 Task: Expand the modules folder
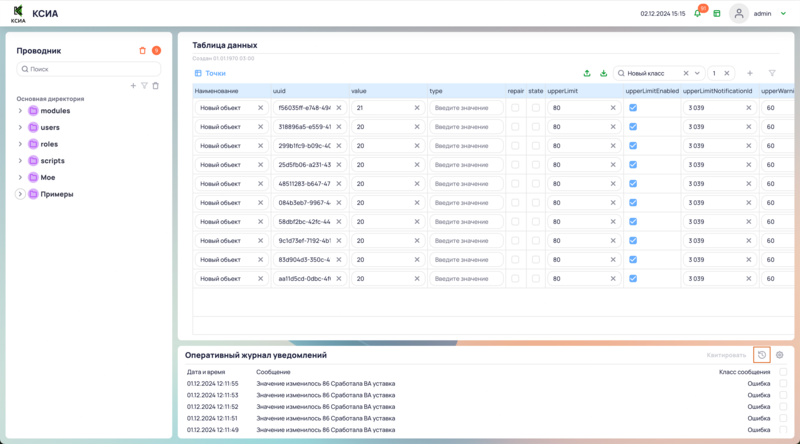(20, 111)
